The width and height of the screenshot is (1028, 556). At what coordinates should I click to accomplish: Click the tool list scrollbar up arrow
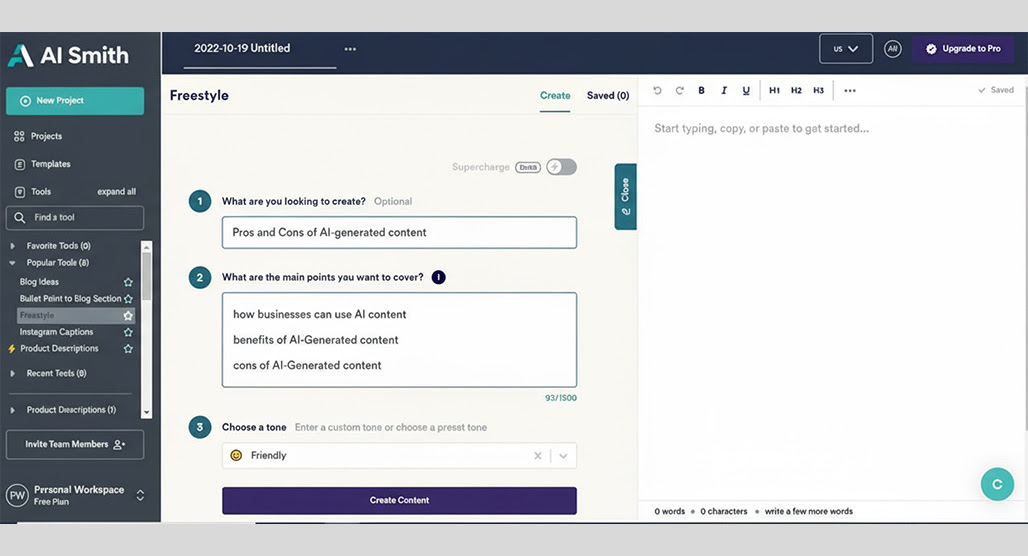coord(147,247)
